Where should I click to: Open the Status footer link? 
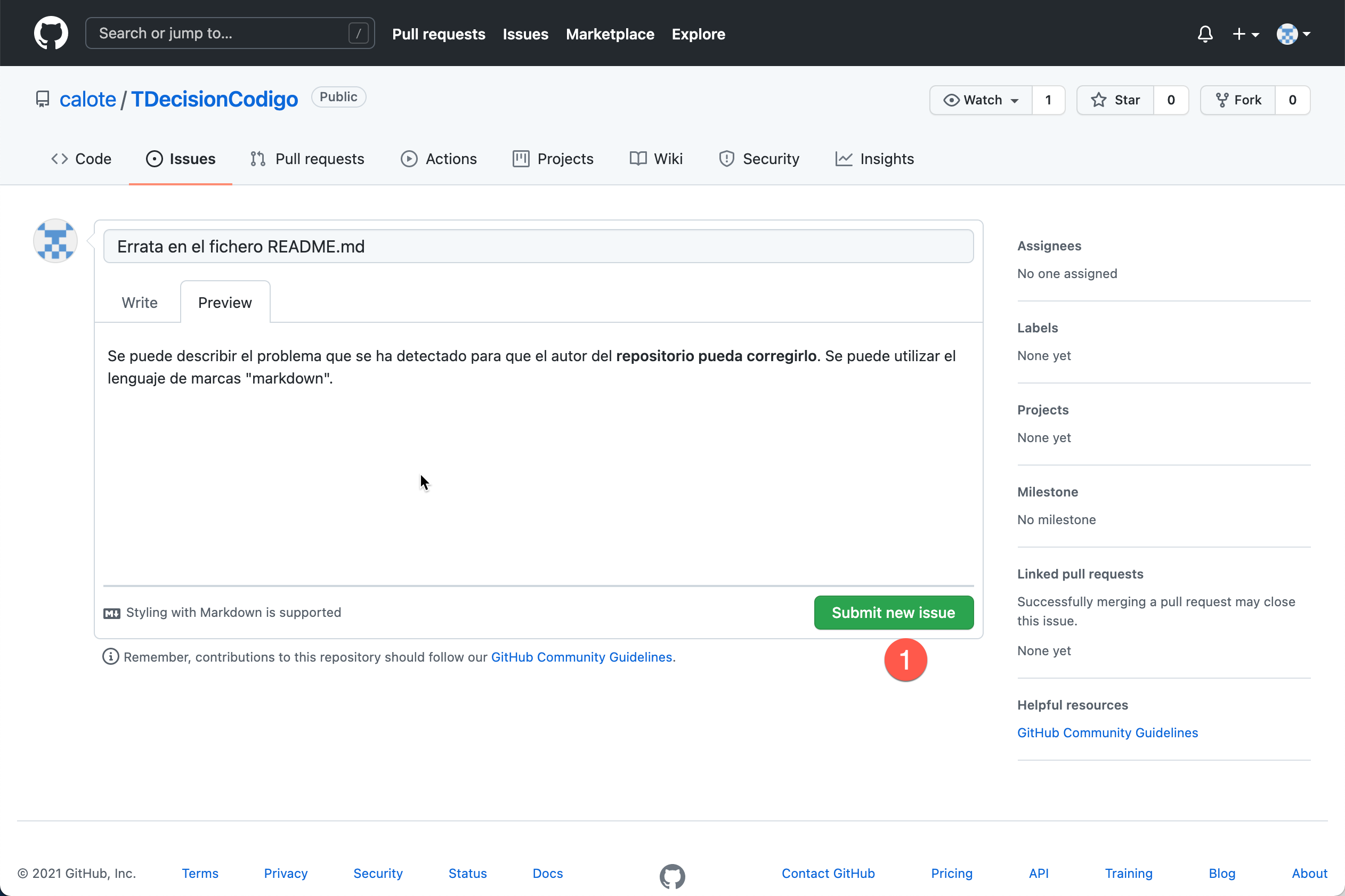(x=467, y=873)
